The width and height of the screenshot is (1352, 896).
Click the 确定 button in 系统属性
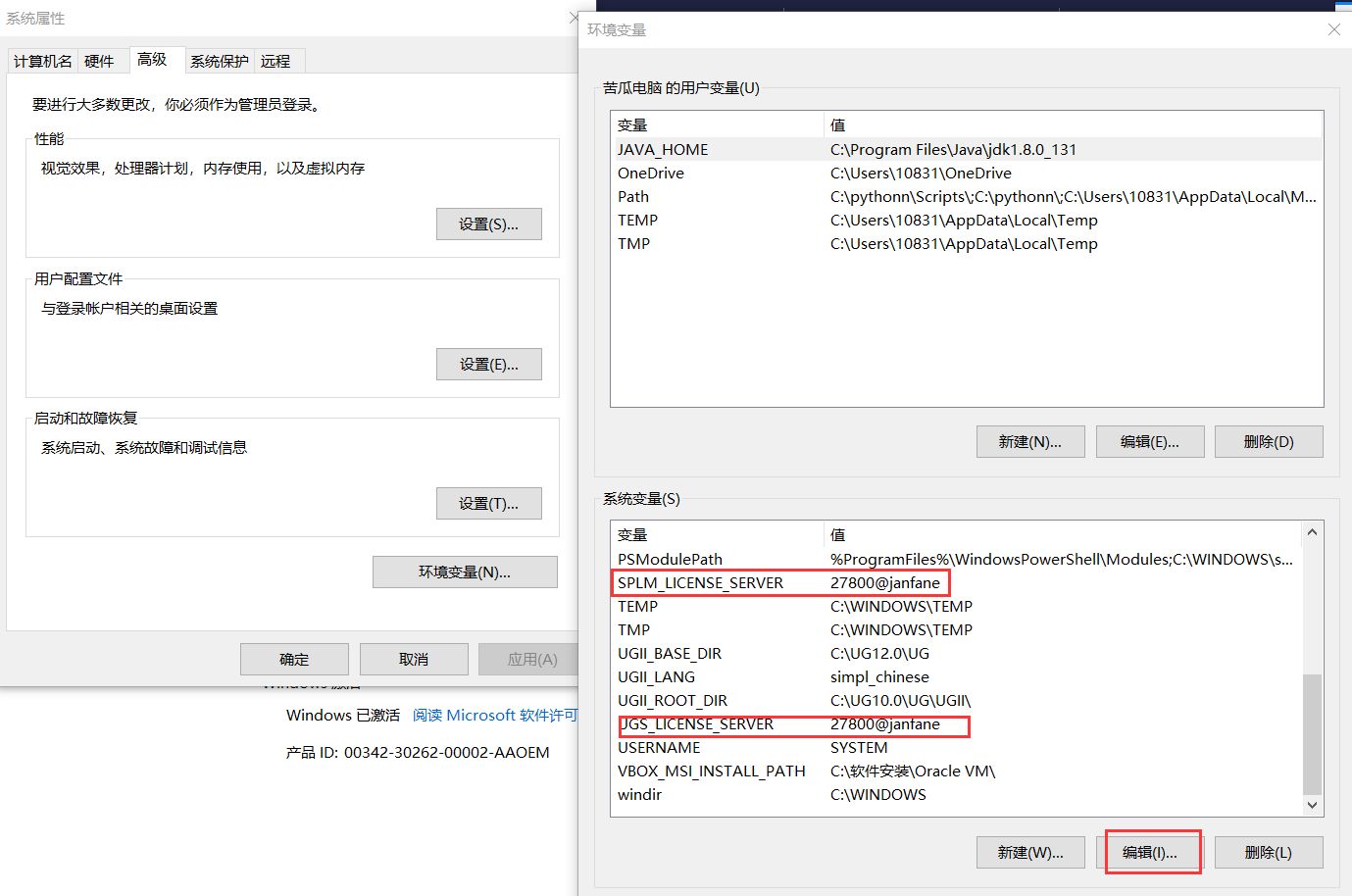pos(293,659)
